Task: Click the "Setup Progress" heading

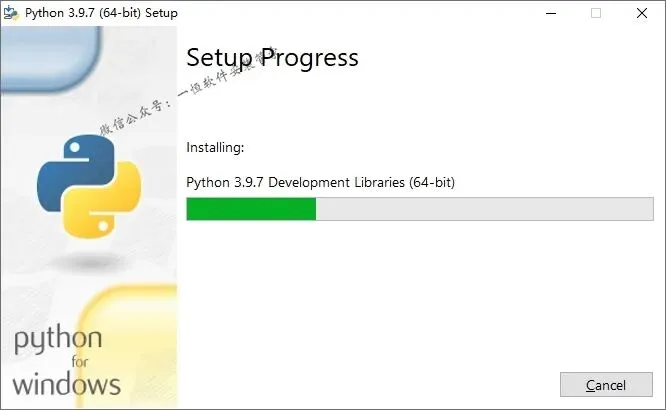Action: click(272, 58)
